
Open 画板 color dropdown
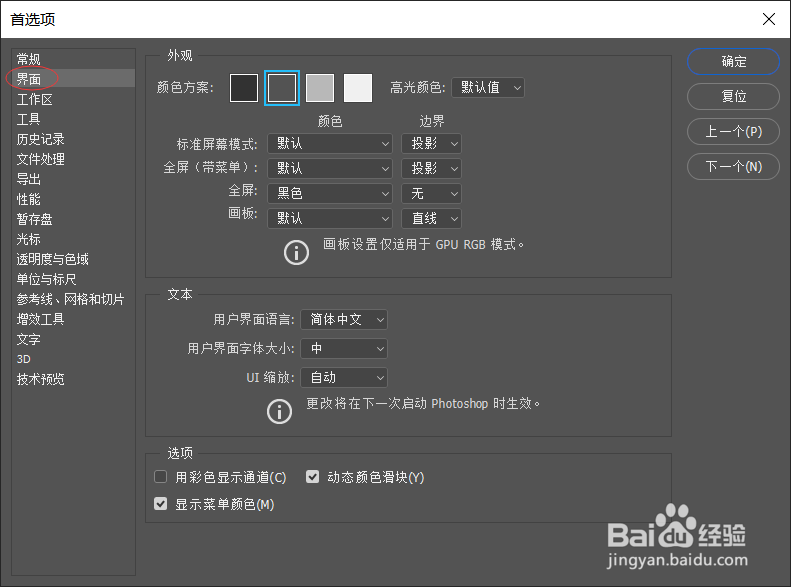(x=330, y=218)
